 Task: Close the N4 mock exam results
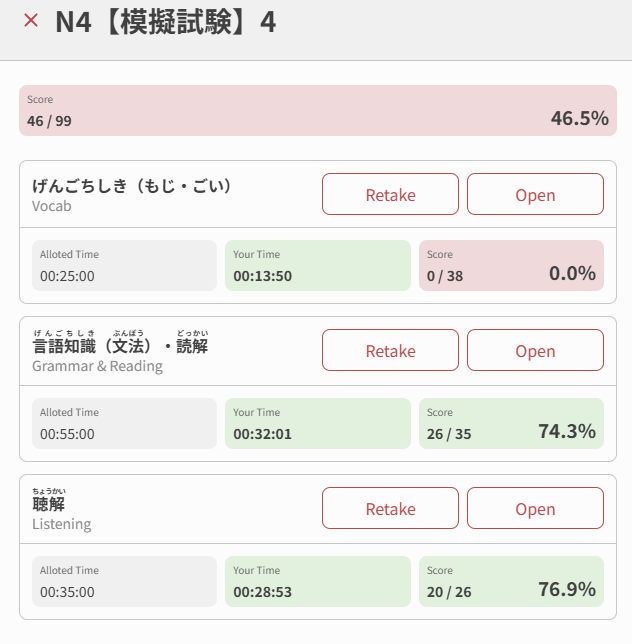tap(31, 21)
